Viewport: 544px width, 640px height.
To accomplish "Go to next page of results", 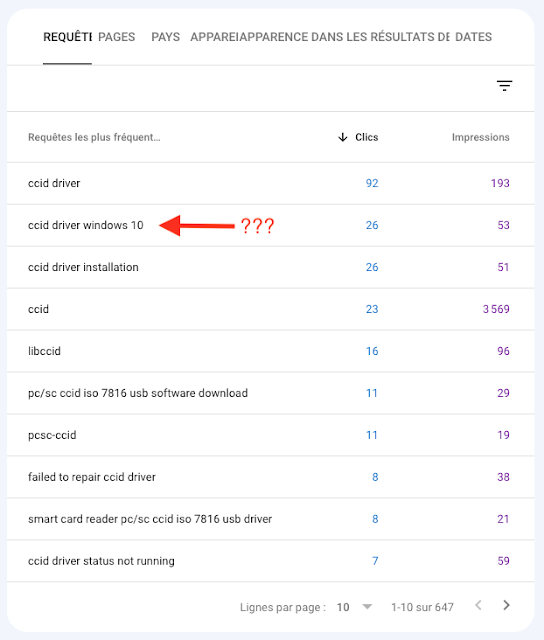I will pos(506,605).
